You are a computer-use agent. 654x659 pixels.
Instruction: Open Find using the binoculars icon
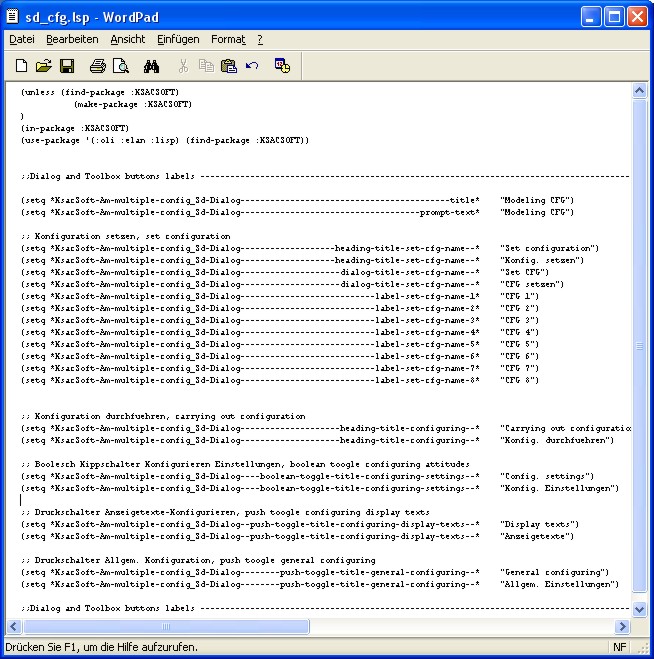[x=152, y=66]
